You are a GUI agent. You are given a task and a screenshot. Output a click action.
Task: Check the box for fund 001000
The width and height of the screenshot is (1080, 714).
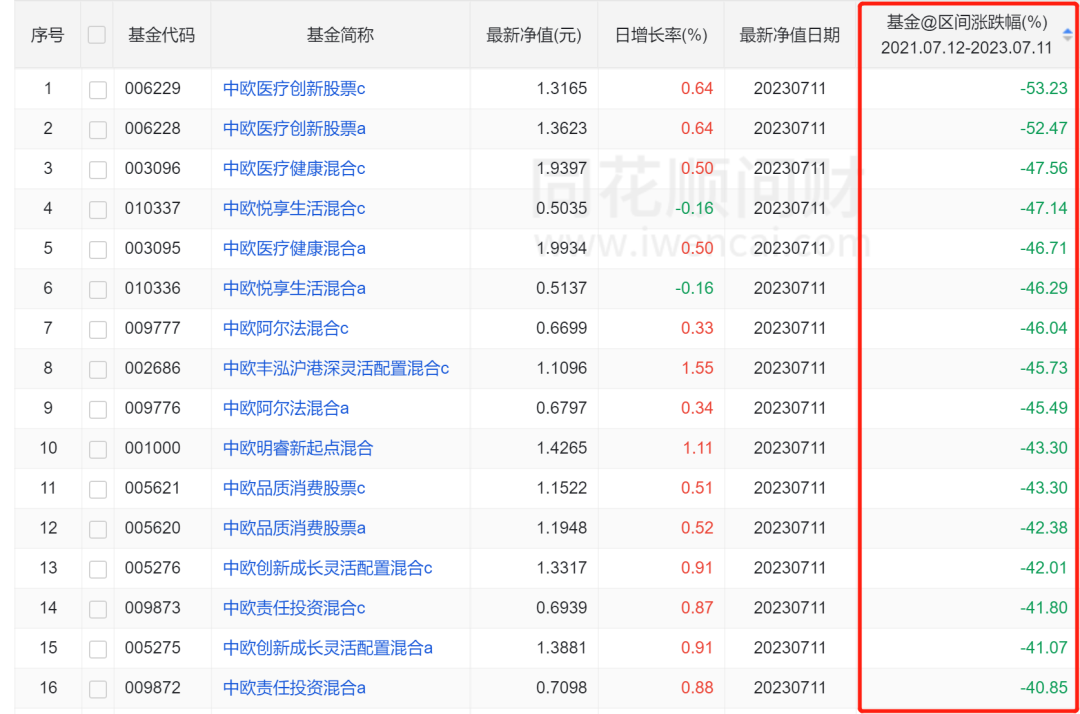coord(98,449)
